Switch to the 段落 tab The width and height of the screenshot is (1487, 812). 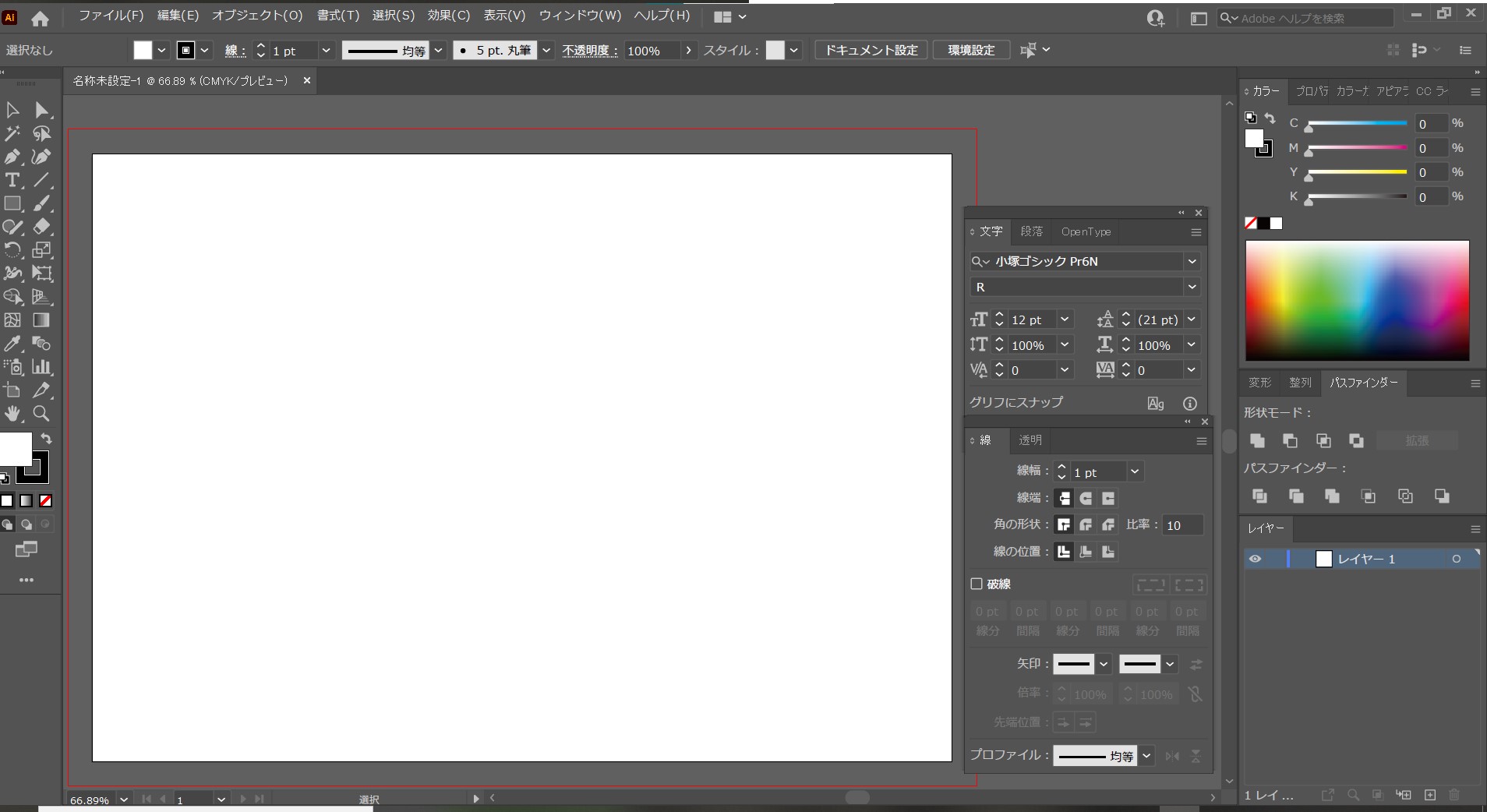tap(1031, 231)
